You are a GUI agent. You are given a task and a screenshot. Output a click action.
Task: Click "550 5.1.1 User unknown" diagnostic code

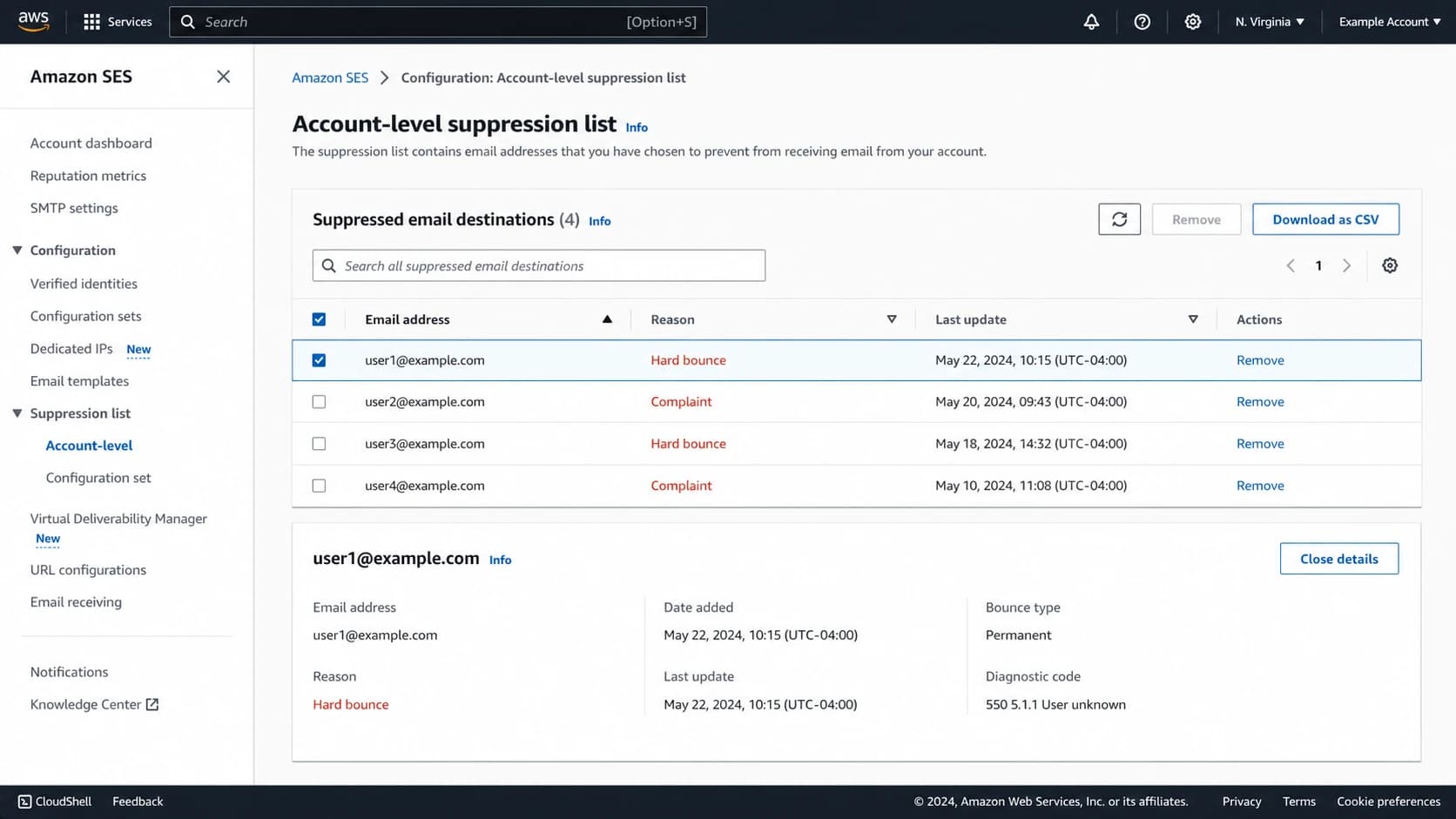1055,705
